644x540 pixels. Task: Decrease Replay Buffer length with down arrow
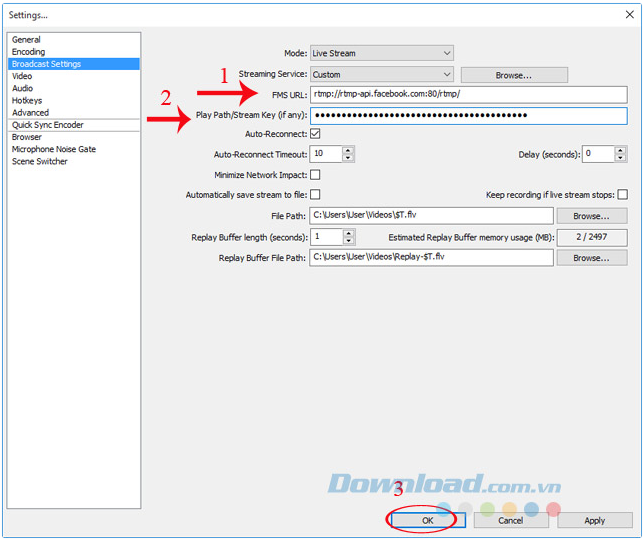point(349,241)
